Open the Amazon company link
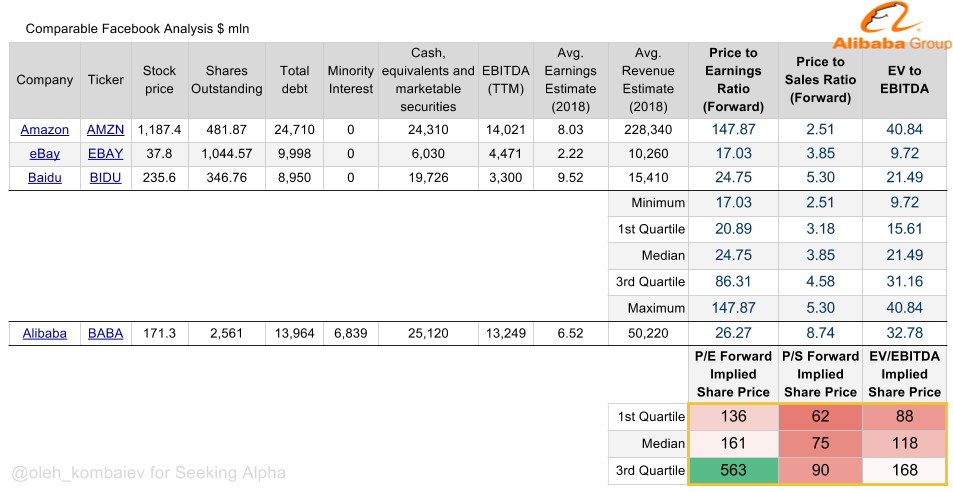This screenshot has width=953, height=492. click(44, 130)
